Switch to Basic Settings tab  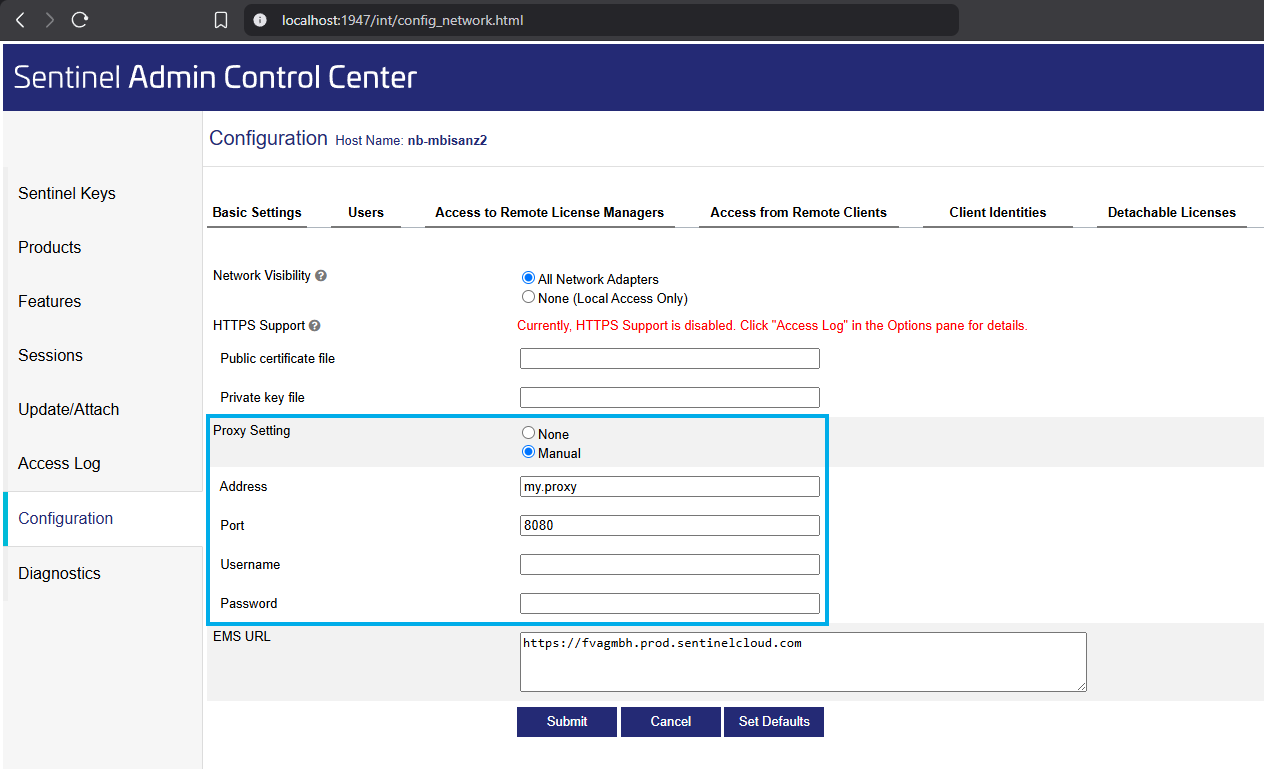click(257, 212)
